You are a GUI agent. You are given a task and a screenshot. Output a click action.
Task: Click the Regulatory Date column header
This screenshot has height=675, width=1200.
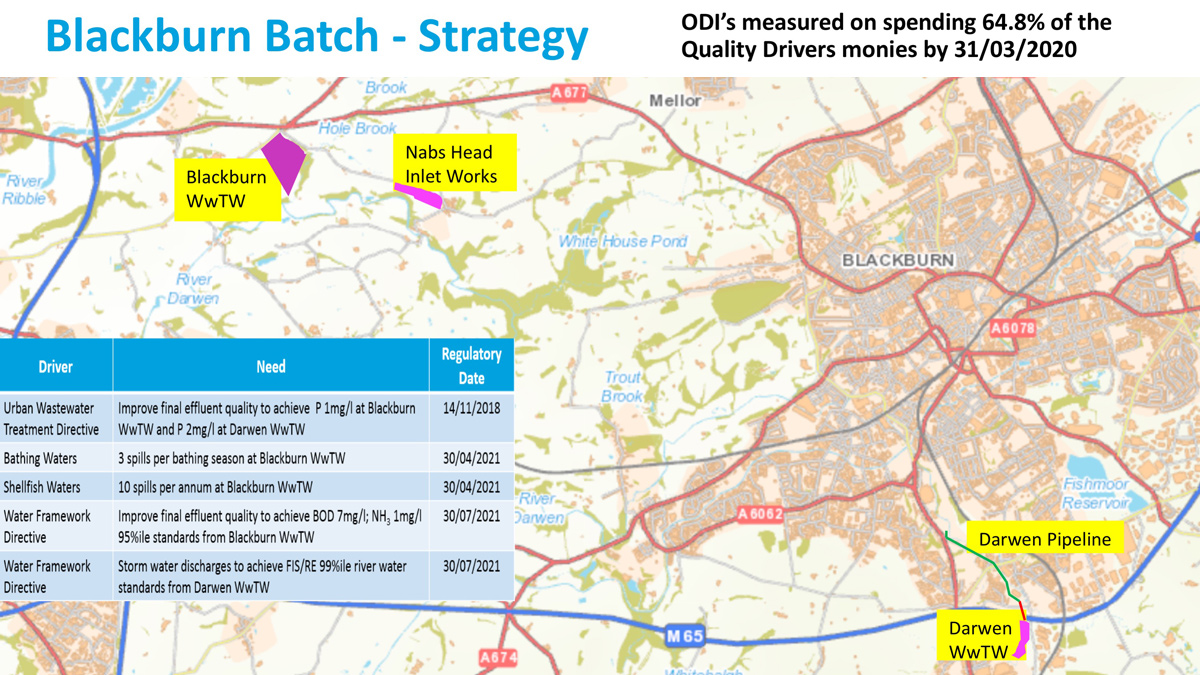tap(471, 366)
